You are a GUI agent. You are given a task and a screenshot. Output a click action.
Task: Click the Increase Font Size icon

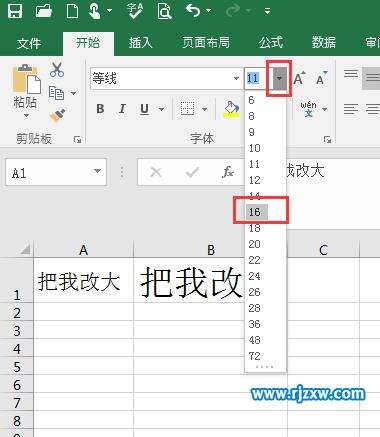click(x=299, y=78)
